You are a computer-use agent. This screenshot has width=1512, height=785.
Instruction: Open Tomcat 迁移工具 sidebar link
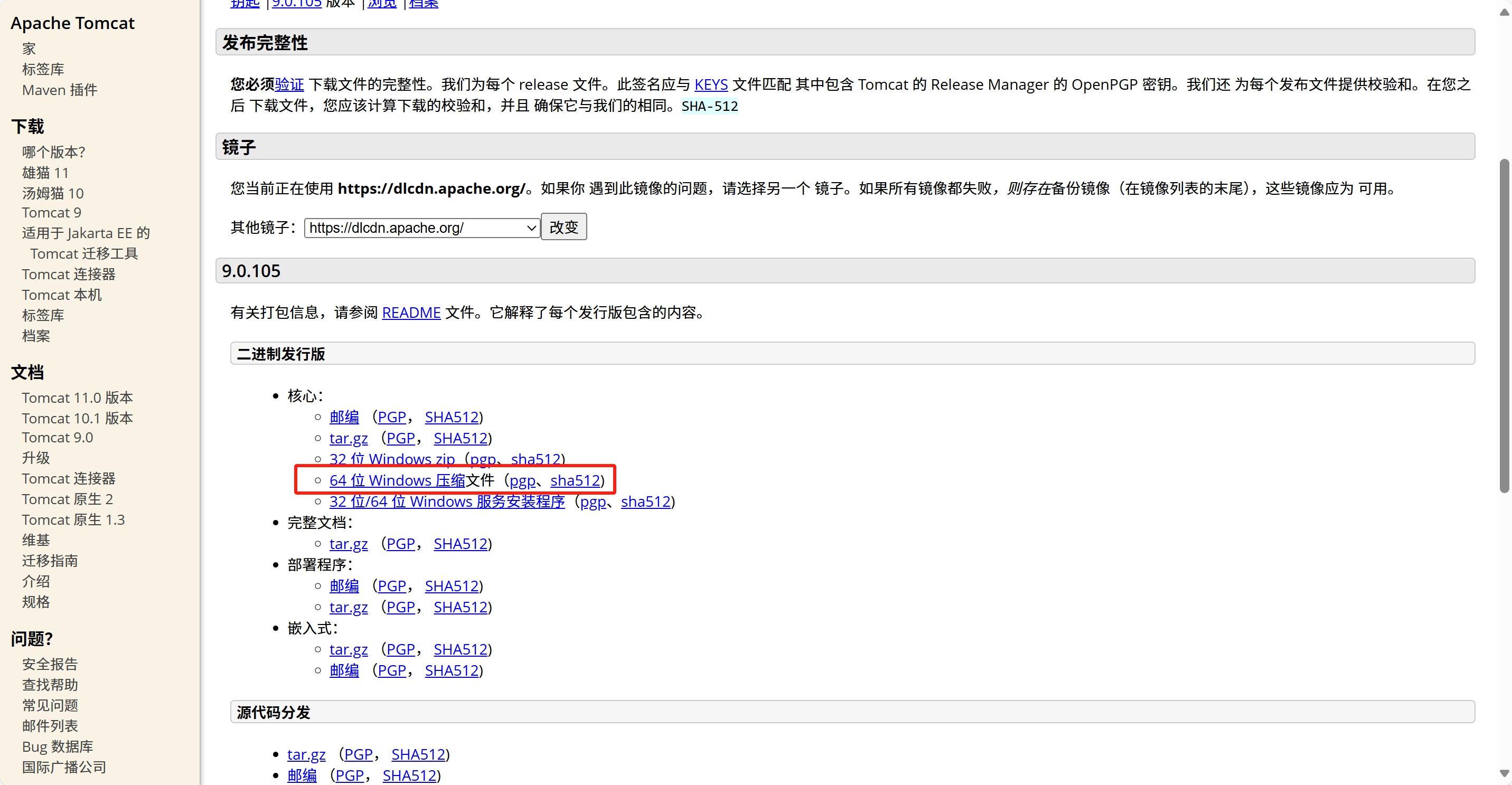(84, 253)
